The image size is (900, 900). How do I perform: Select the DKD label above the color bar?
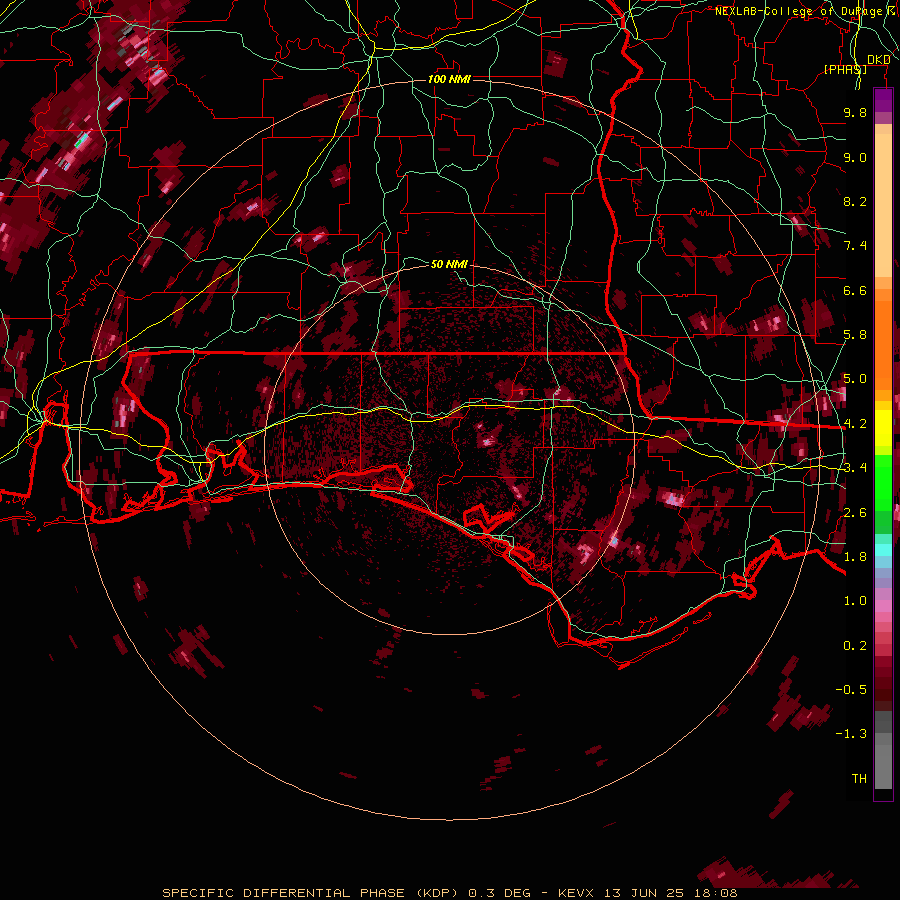[878, 59]
